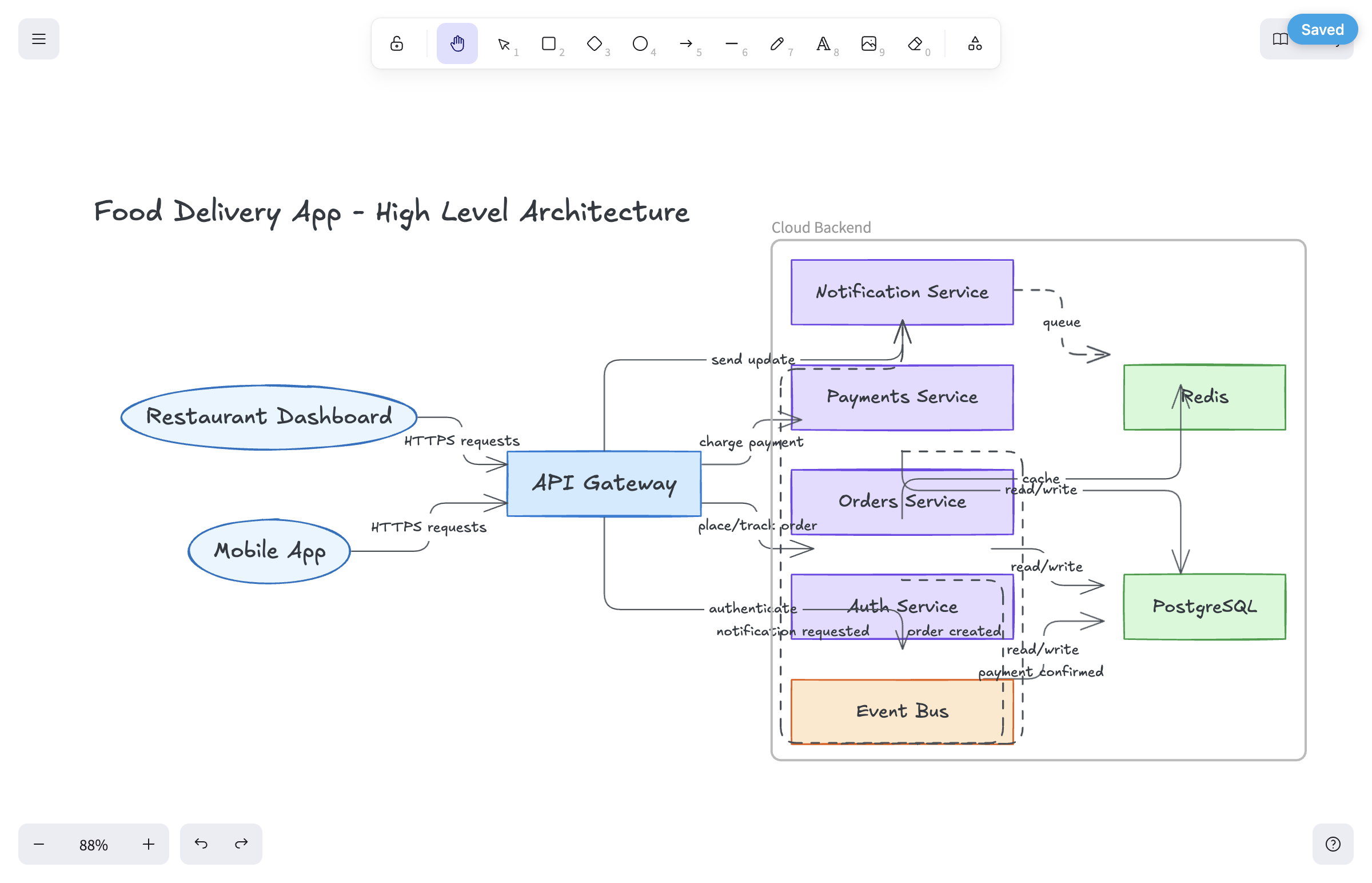Select the diagram title text
This screenshot has width=1372, height=883.
coord(392,212)
